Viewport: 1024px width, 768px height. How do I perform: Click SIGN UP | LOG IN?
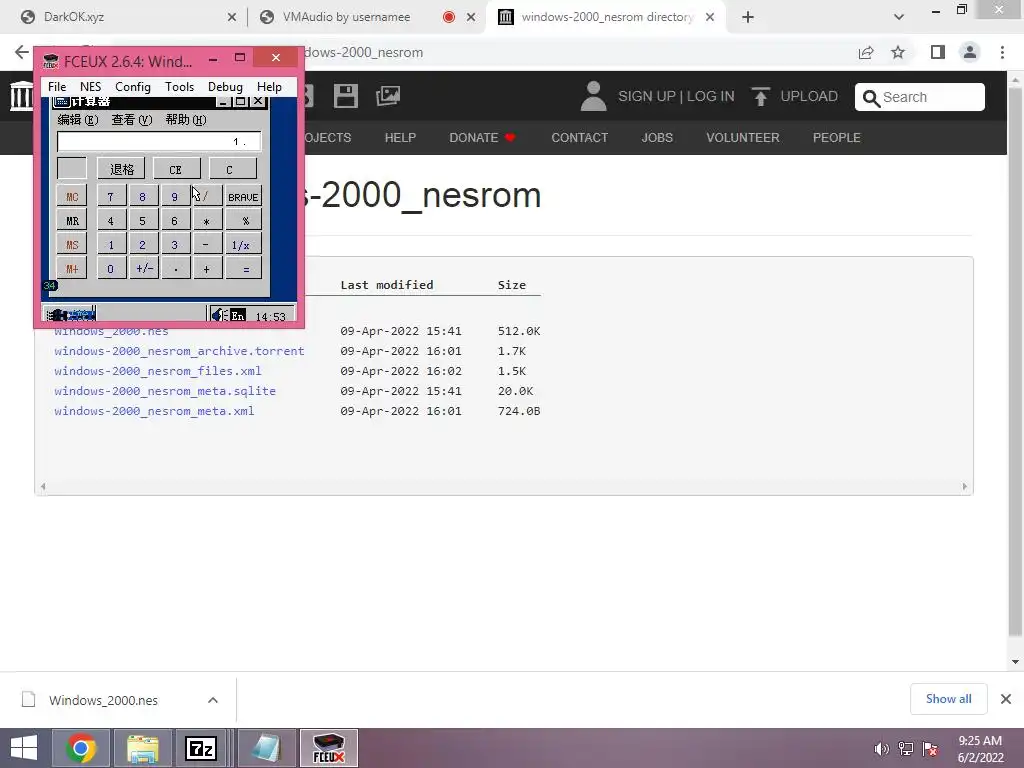click(676, 97)
